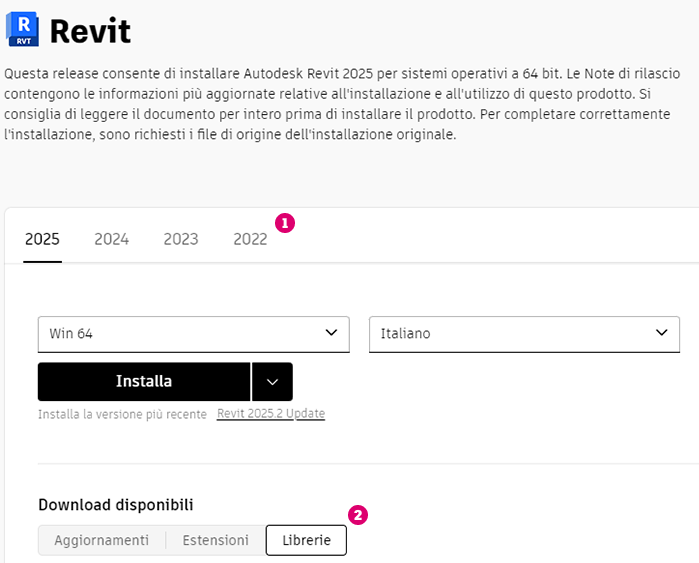Open the Revit 2025.2 Update link
Screen dimensions: 699x563
(x=270, y=414)
